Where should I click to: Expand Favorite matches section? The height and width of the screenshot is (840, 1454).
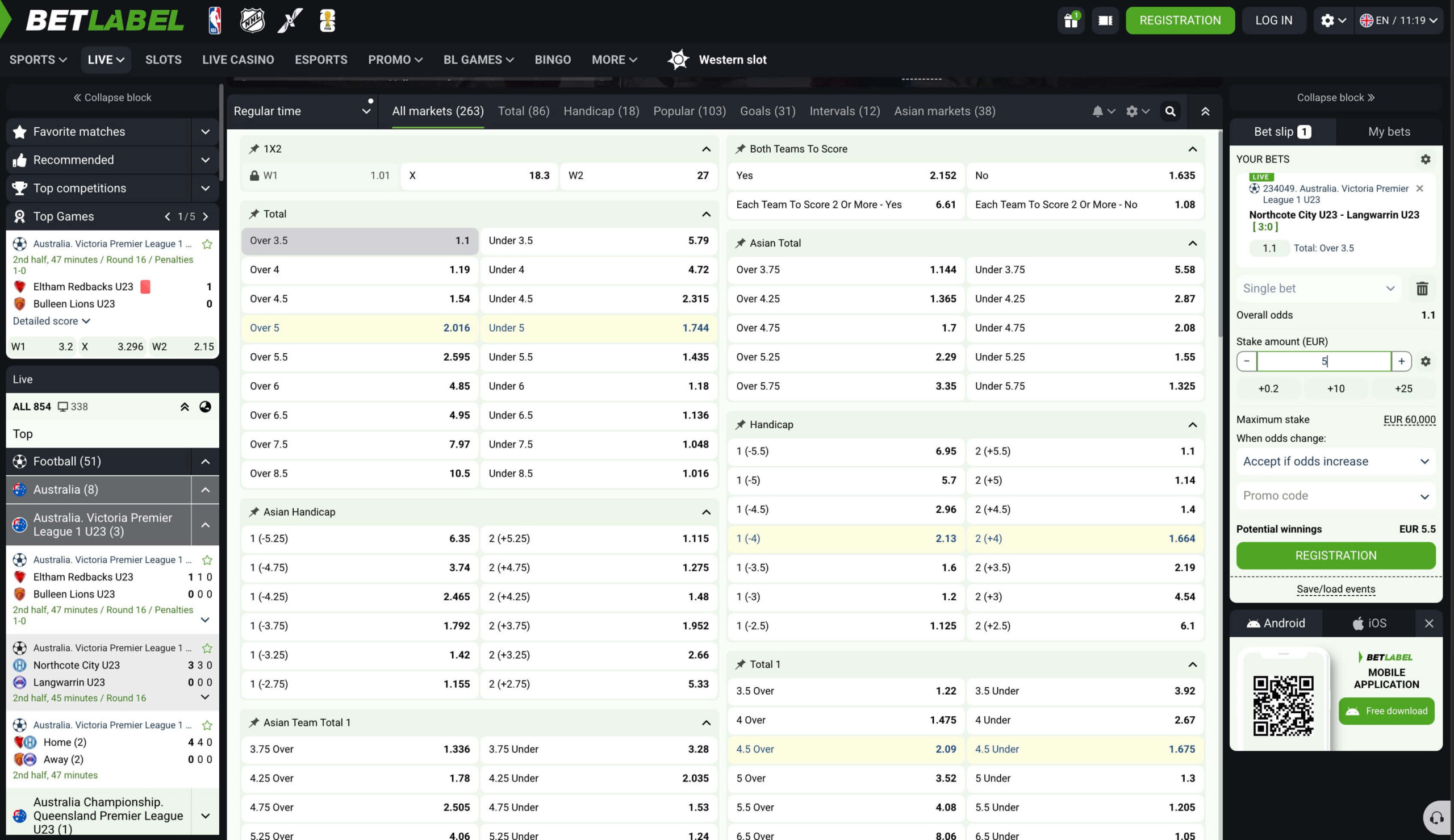click(204, 132)
